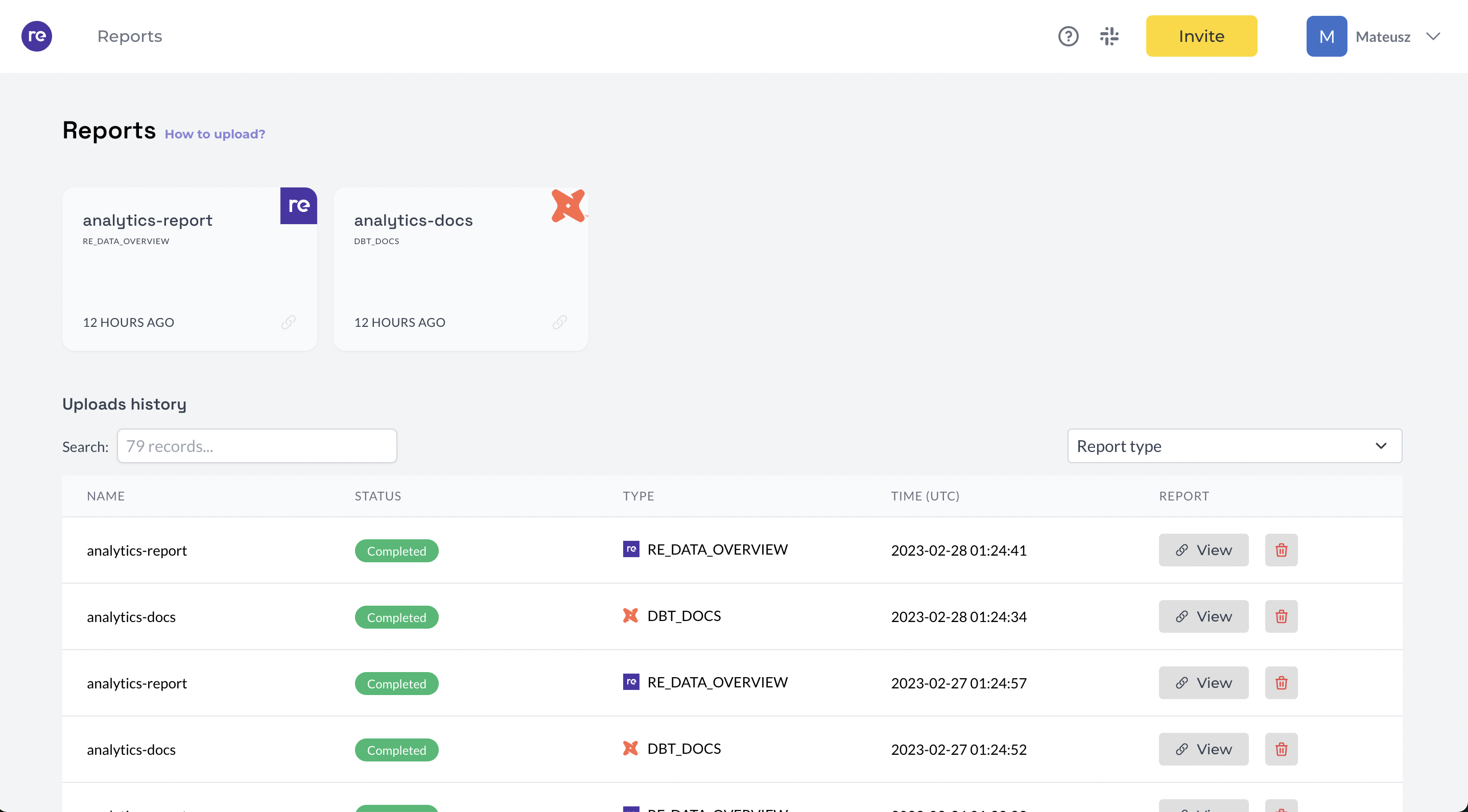Image resolution: width=1468 pixels, height=812 pixels.
Task: Click Completed badge in 2023-02-27 01:24:57 row
Action: click(x=397, y=684)
